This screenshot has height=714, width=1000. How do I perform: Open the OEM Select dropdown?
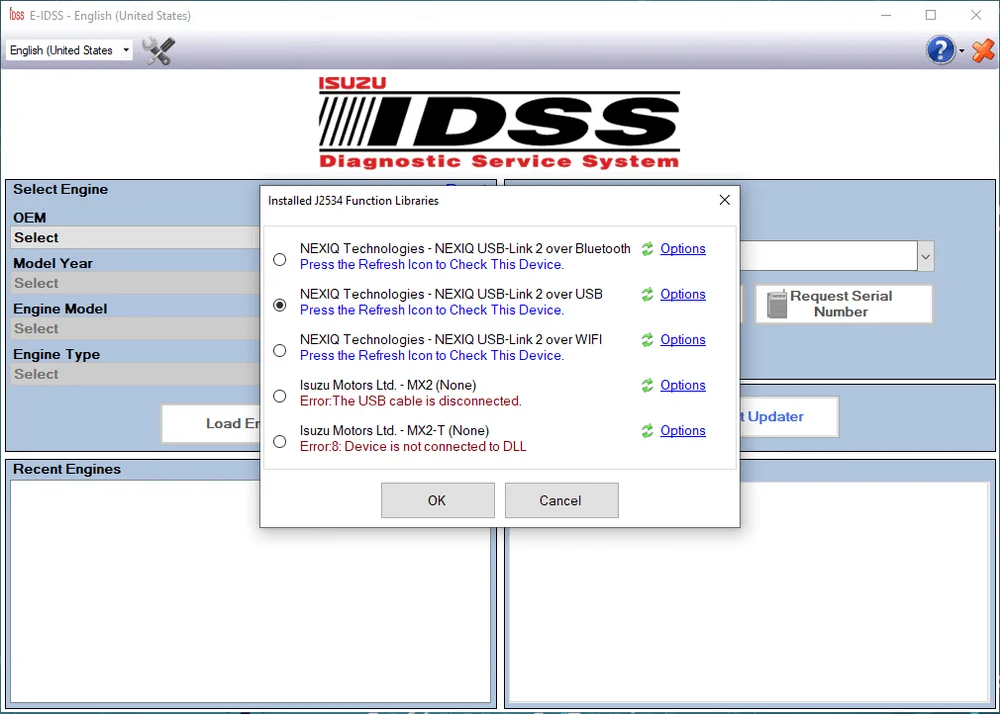(x=130, y=238)
